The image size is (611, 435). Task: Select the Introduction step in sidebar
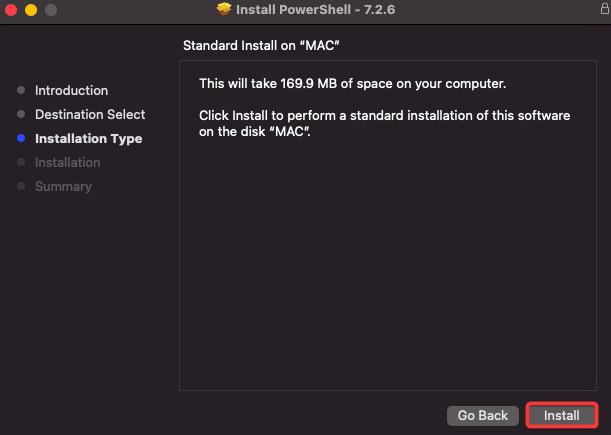click(x=71, y=90)
